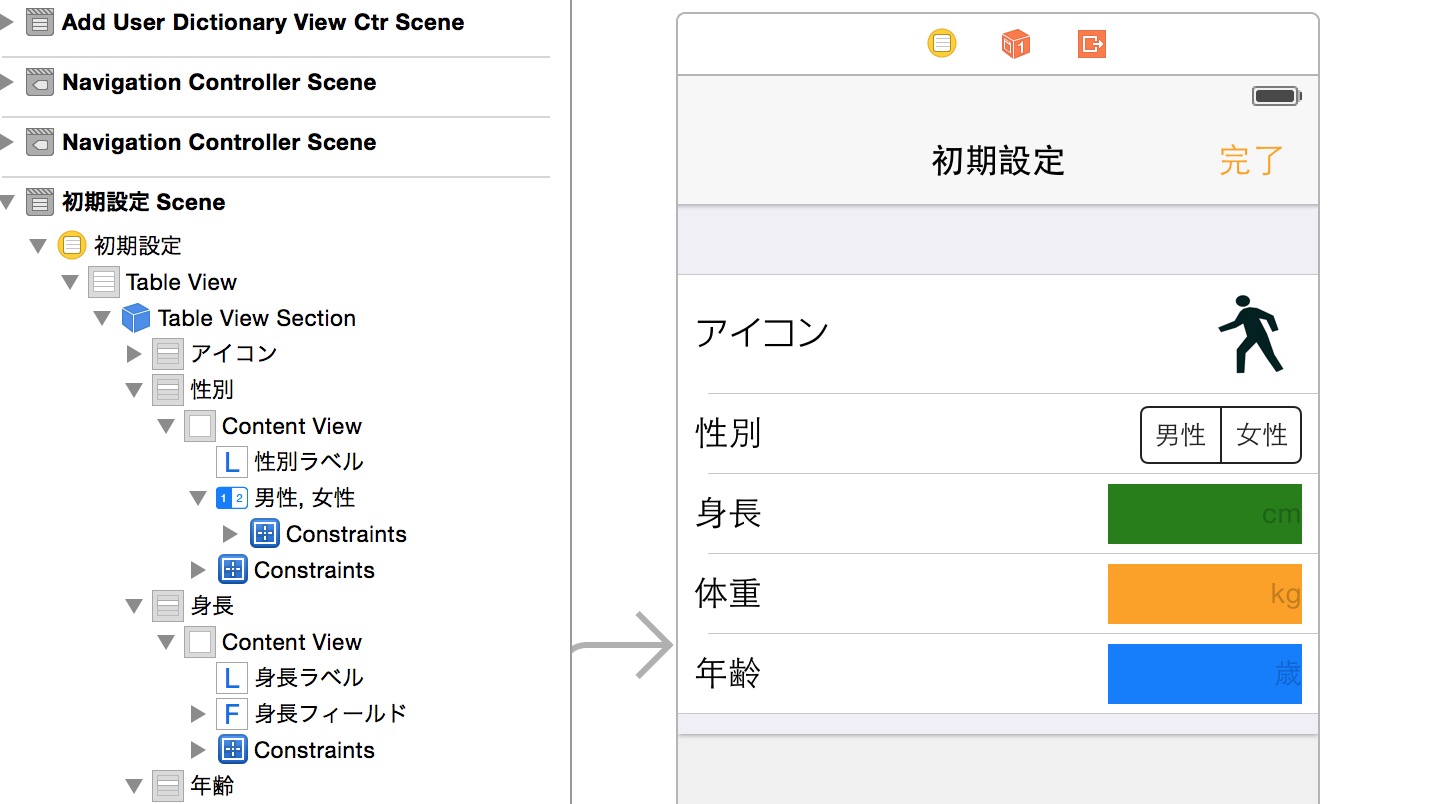Click the 性別 cell icon in outline
1456x804 pixels.
tap(168, 389)
